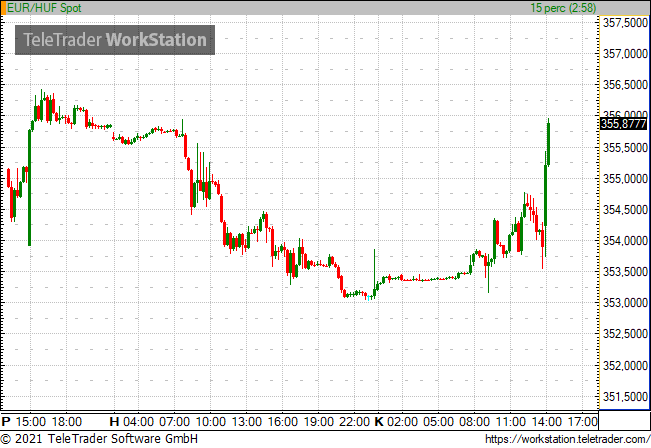Click the 353,0000 price axis label
Image resolution: width=651 pixels, height=448 pixels.
[x=625, y=303]
